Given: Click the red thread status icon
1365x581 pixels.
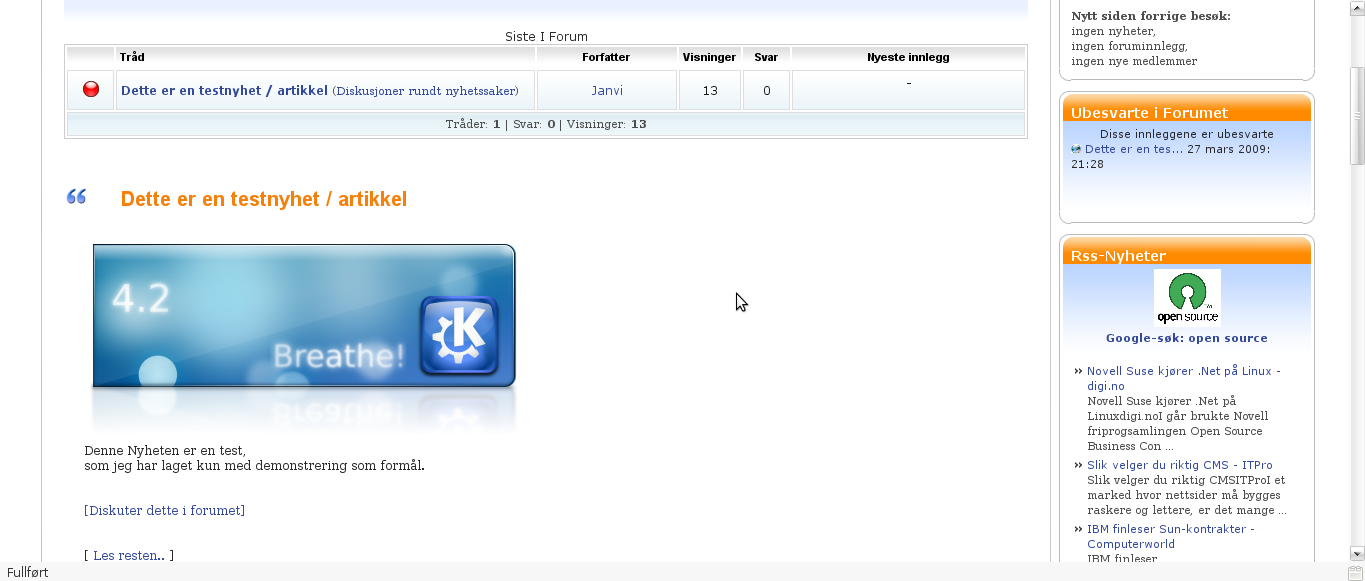Looking at the screenshot, I should coord(91,90).
